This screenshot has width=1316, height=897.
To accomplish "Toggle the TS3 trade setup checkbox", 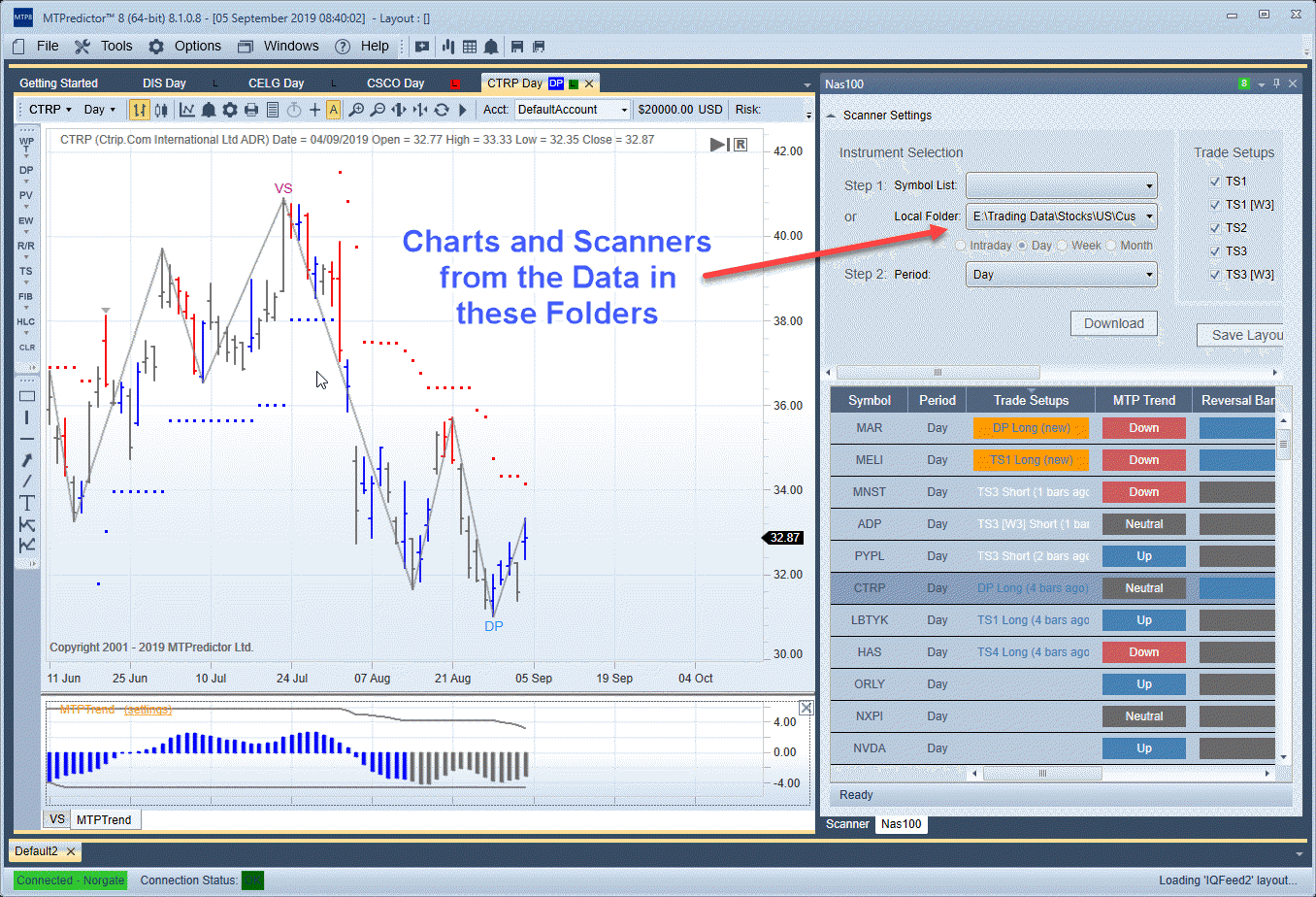I will [1215, 251].
